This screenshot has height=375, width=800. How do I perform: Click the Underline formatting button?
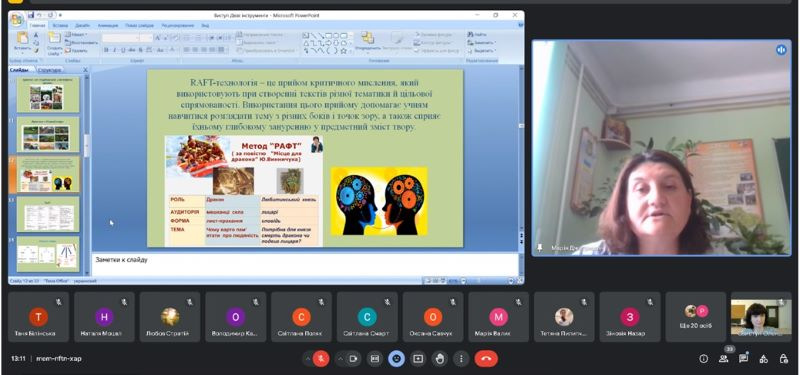click(x=123, y=50)
